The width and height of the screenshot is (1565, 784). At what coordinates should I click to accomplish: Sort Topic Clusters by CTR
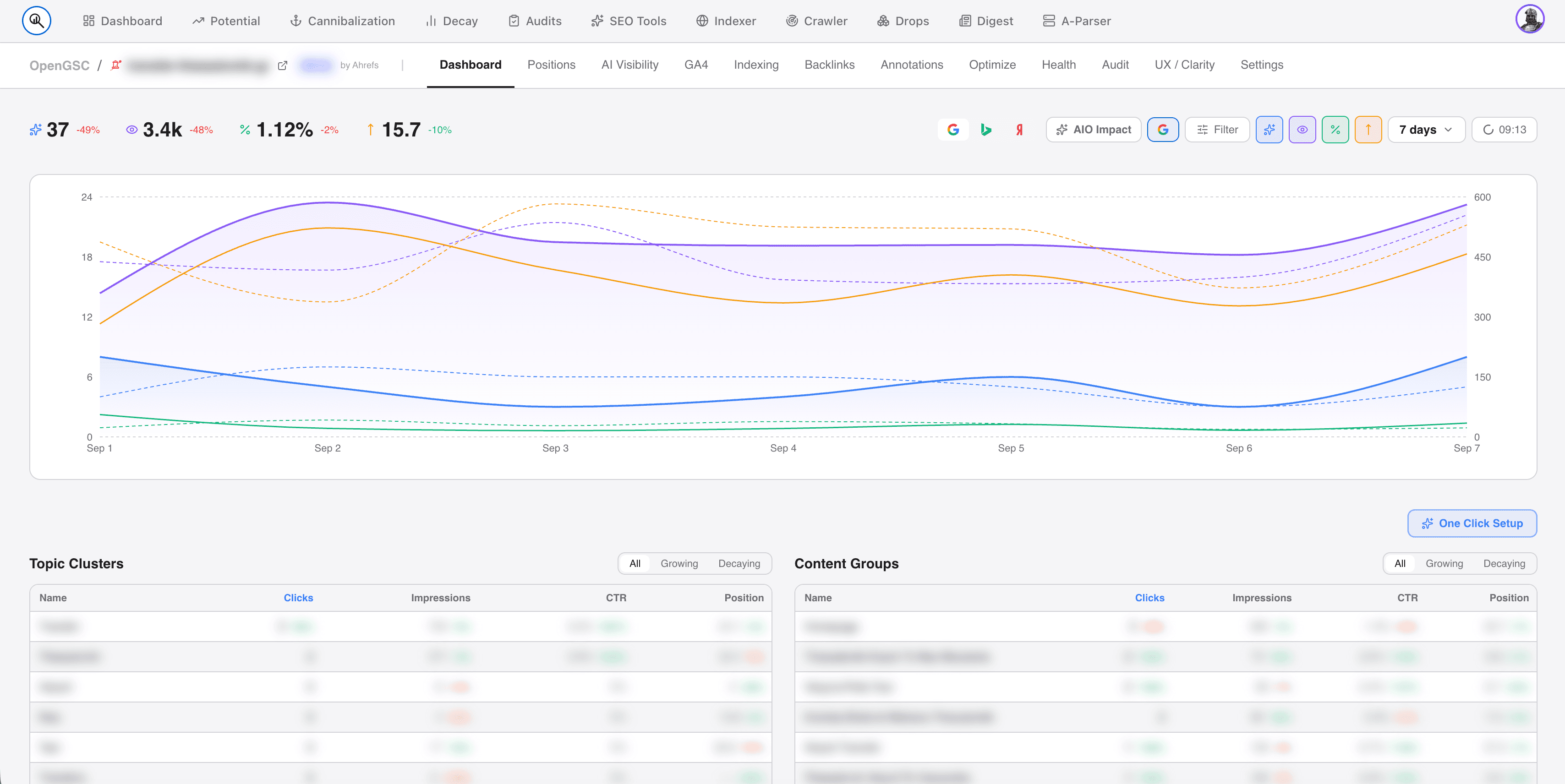(x=616, y=598)
